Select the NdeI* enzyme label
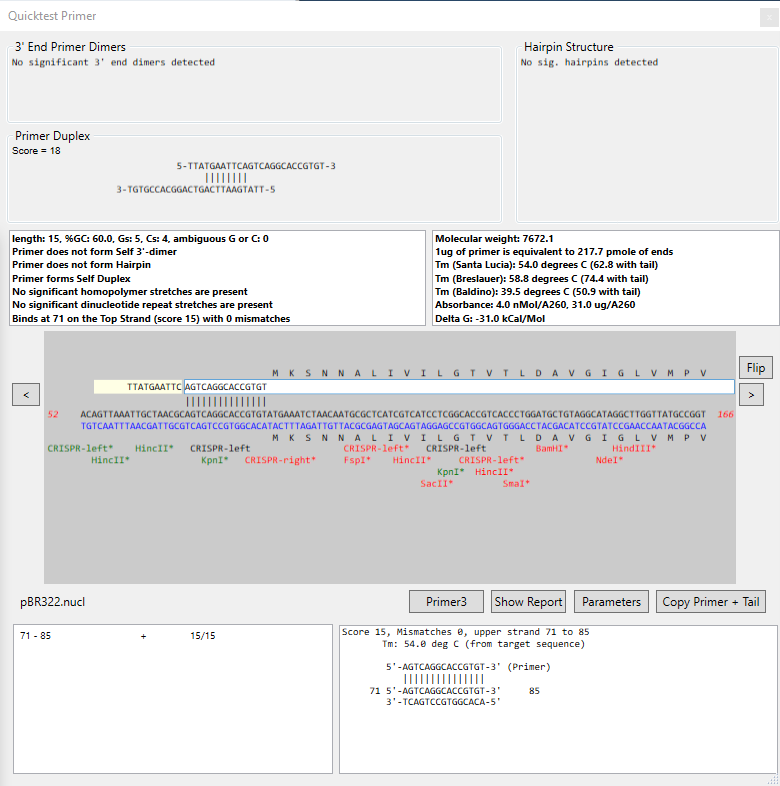Screen dimensions: 780x786 tap(609, 461)
